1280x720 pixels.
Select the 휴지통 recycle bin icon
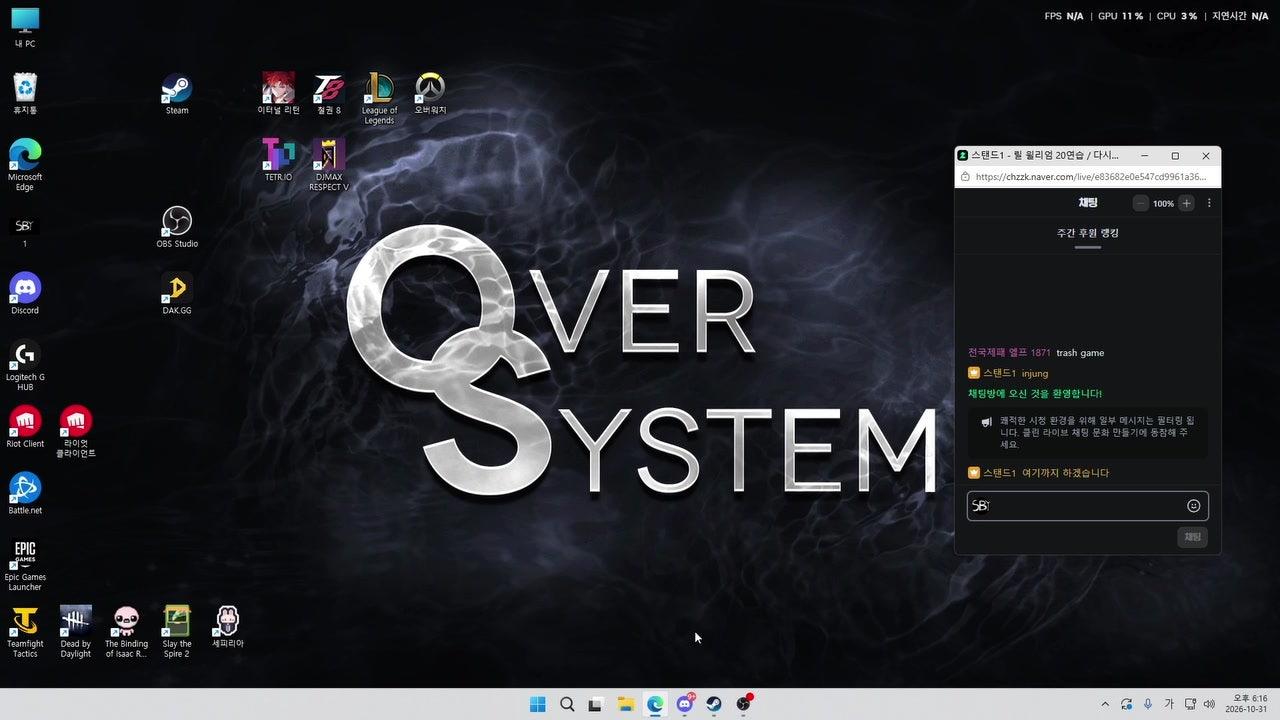click(x=25, y=94)
